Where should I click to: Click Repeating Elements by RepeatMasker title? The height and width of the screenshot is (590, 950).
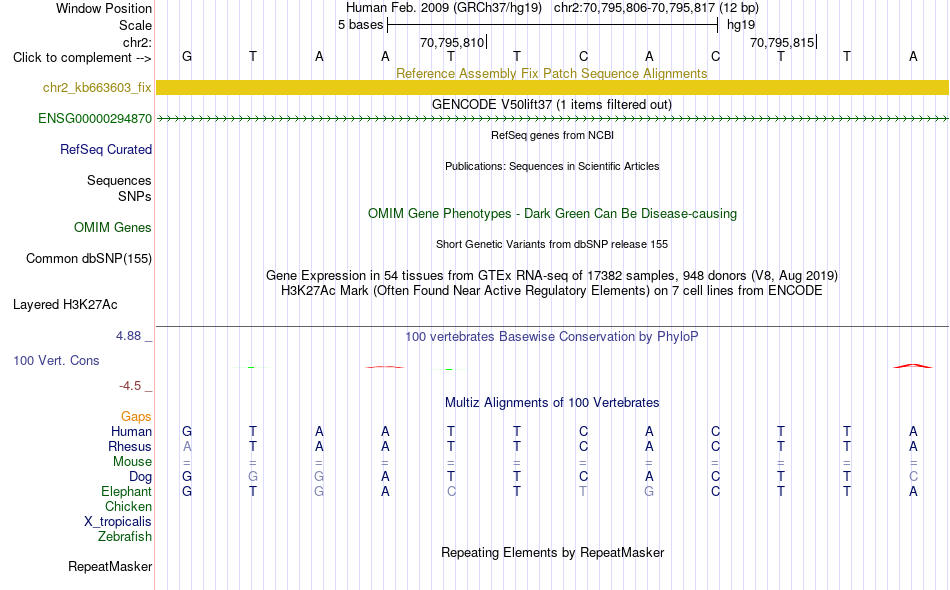pyautogui.click(x=552, y=553)
